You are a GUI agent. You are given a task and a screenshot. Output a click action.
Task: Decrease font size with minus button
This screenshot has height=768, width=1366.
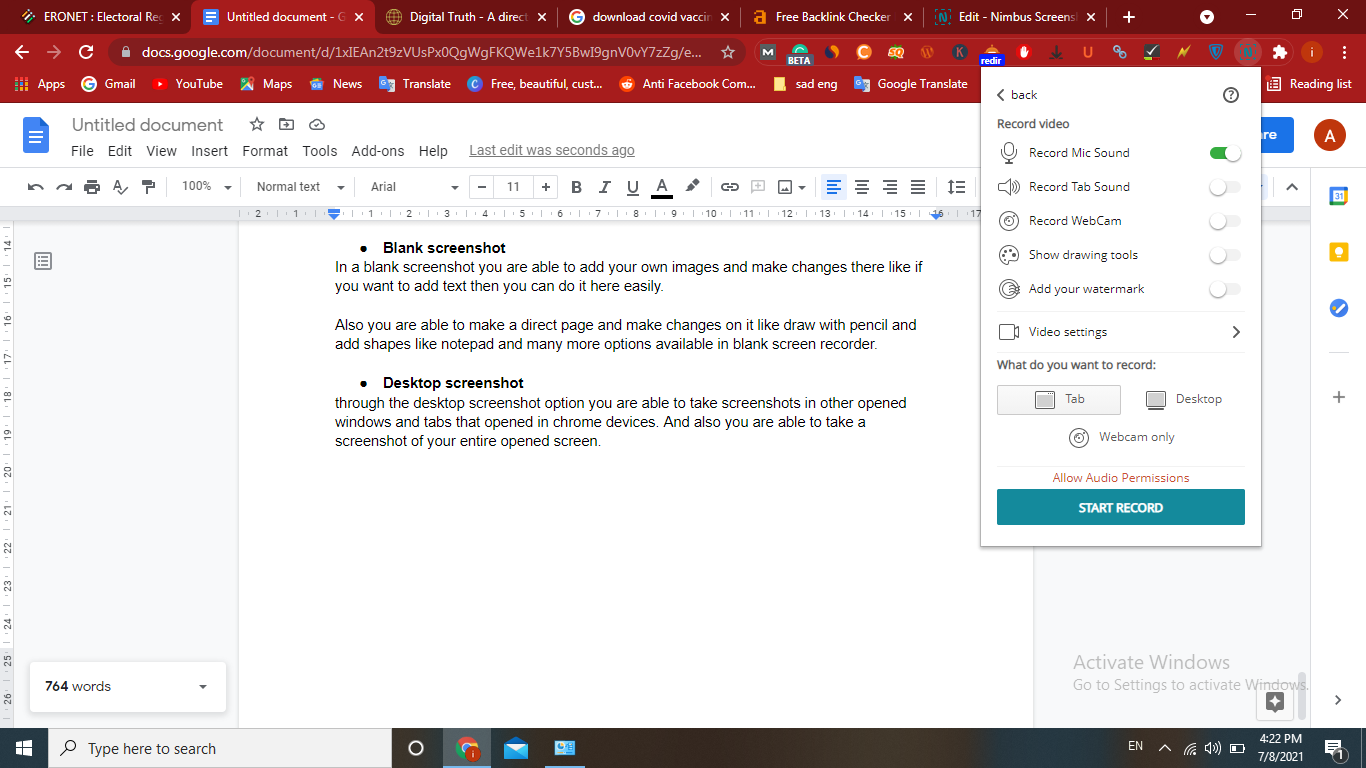(482, 187)
